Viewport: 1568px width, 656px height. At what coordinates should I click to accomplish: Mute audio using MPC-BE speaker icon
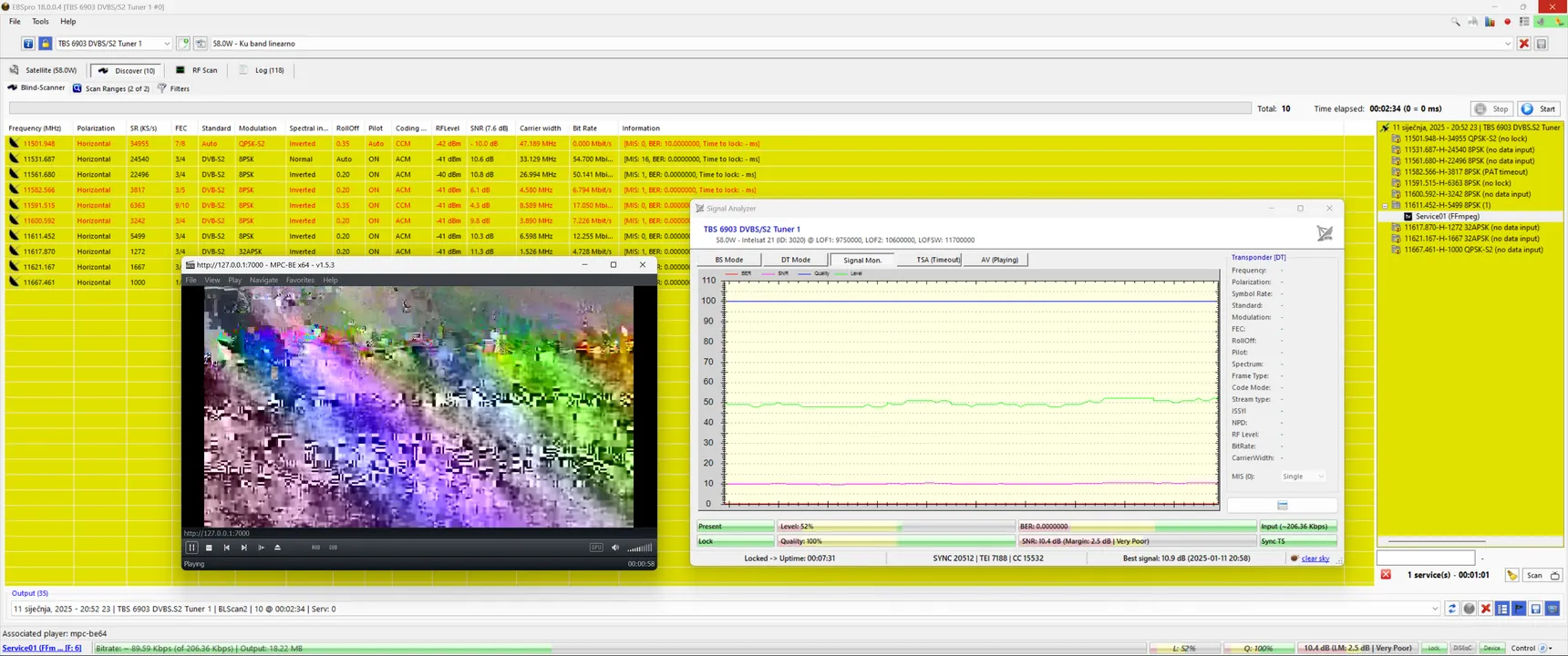615,548
